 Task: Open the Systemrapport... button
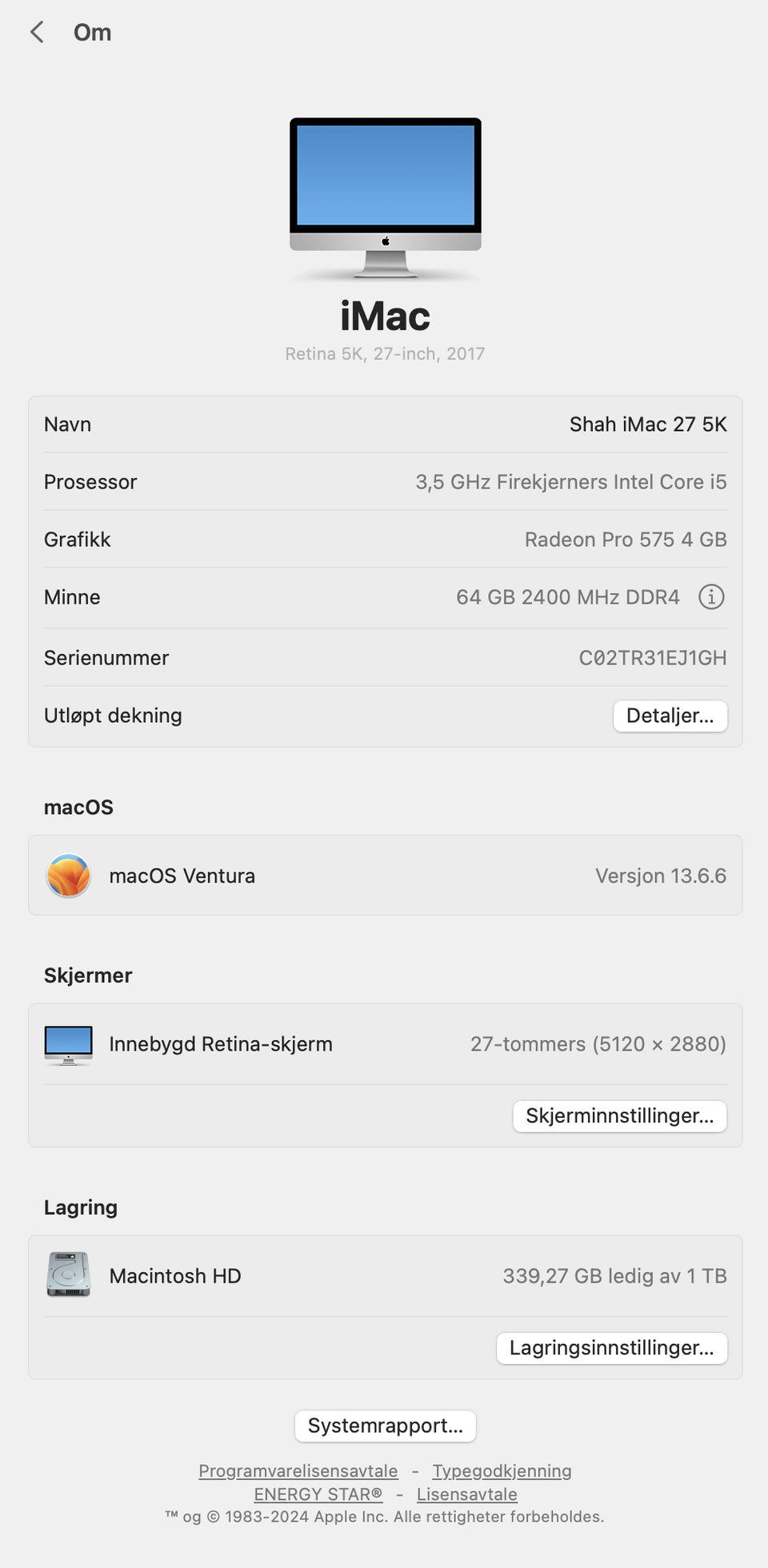click(385, 1426)
